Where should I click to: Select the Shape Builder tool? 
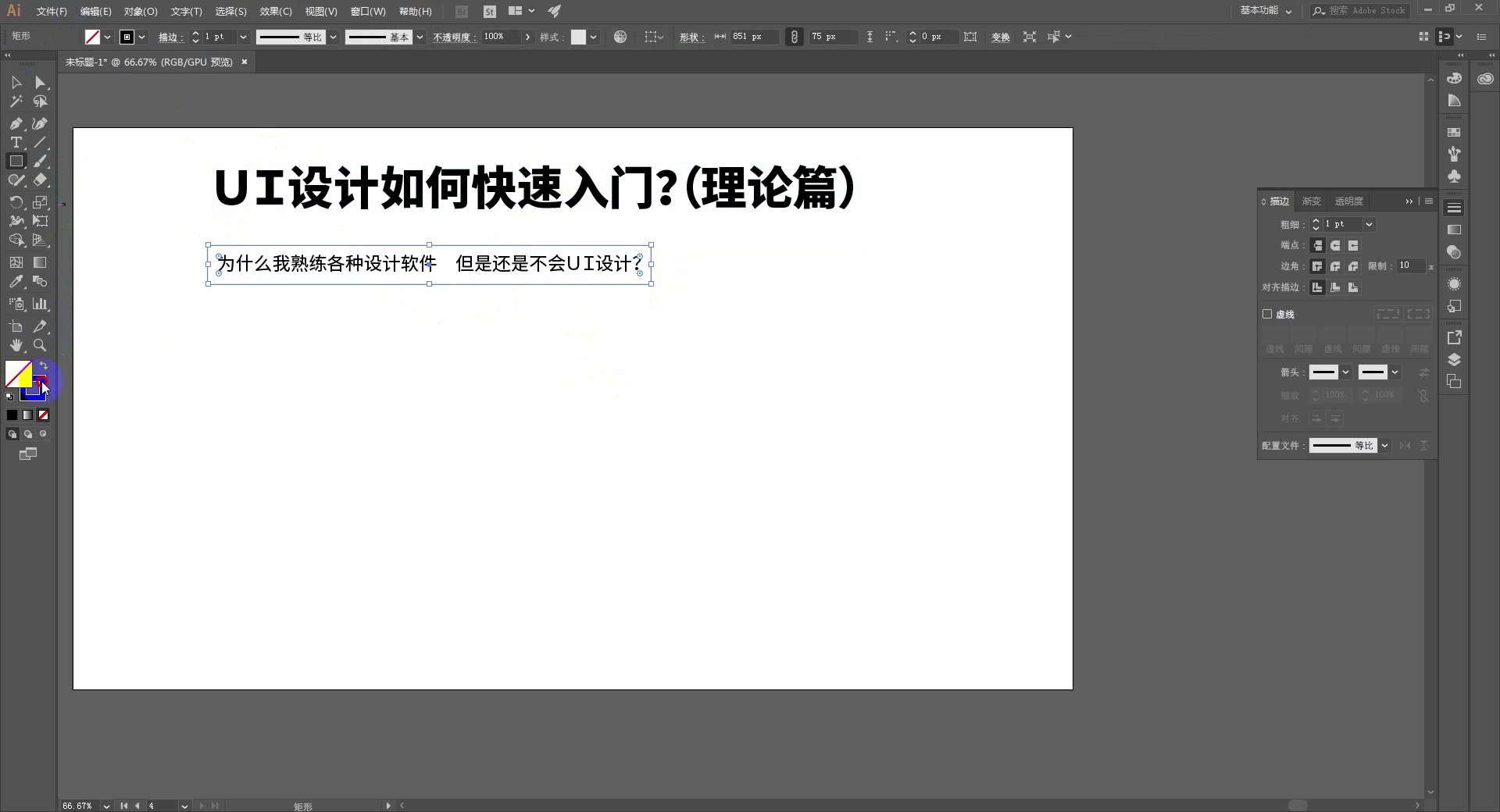click(x=16, y=240)
